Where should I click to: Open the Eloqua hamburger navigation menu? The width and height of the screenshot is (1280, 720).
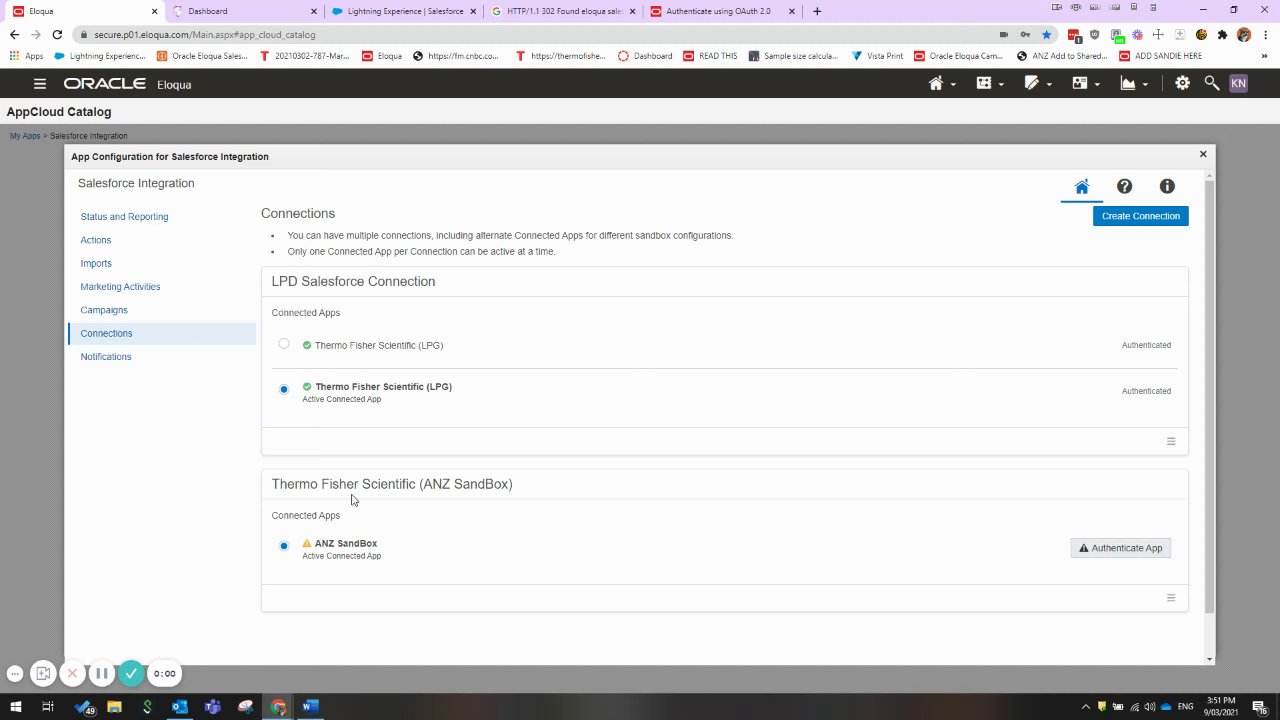coord(39,84)
